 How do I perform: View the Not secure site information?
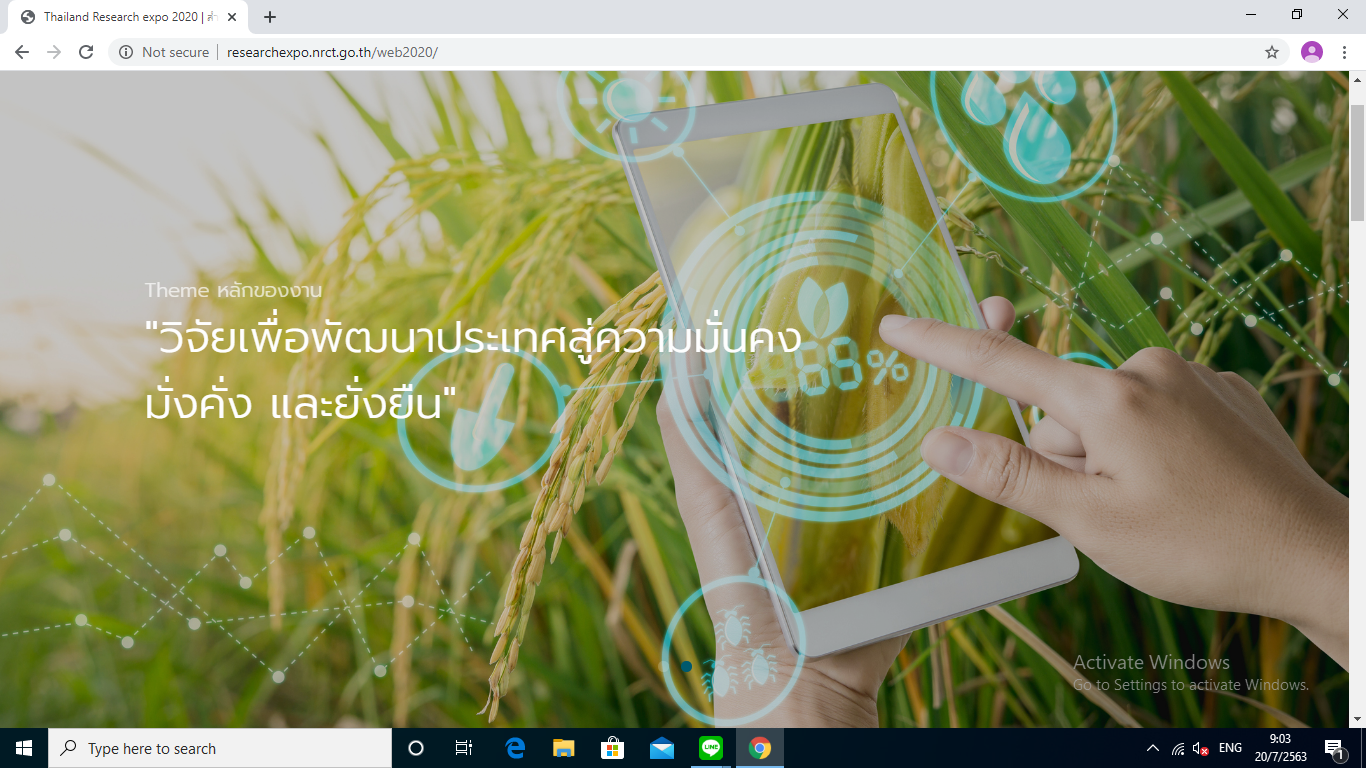click(125, 52)
